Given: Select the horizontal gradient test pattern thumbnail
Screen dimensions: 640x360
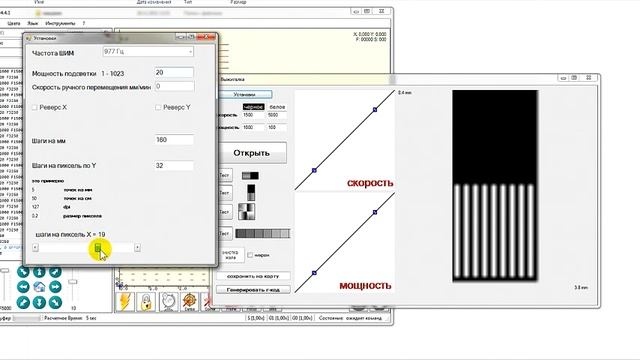Looking at the screenshot, I should (x=250, y=176).
